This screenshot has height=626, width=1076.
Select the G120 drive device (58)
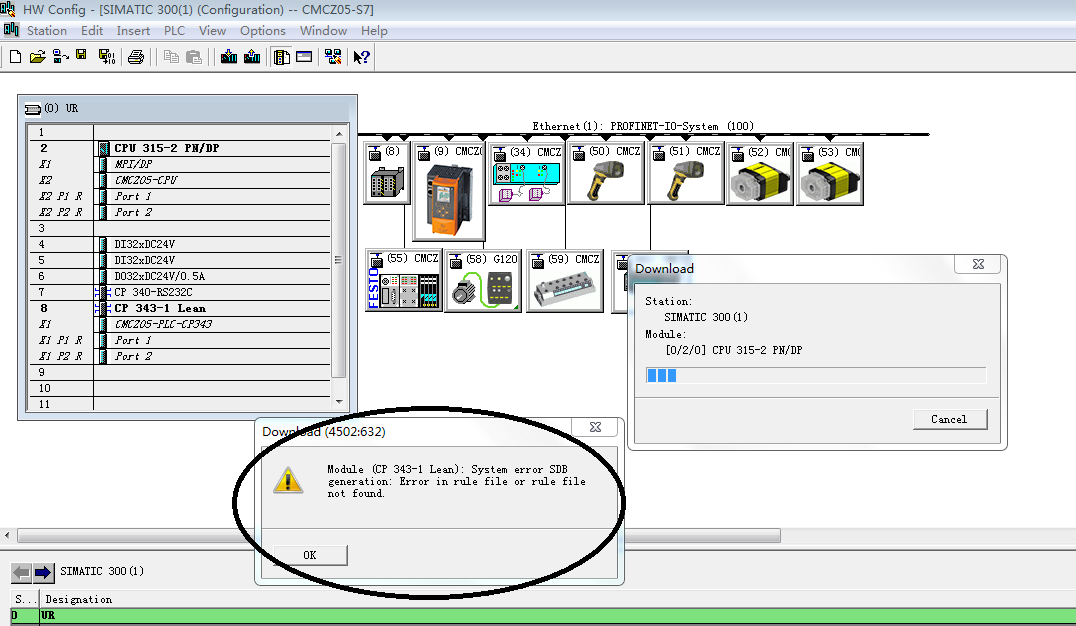pyautogui.click(x=483, y=281)
